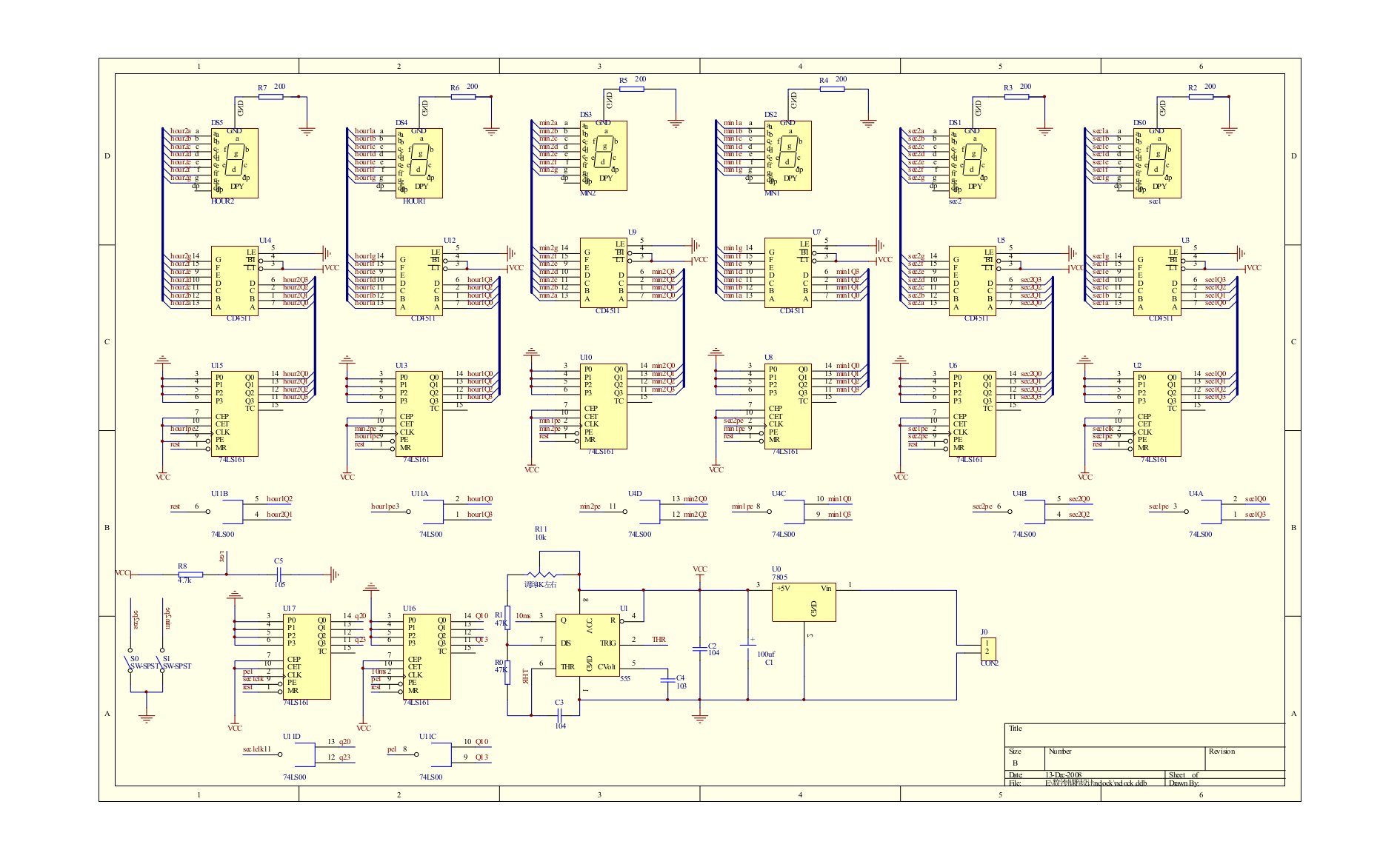Select capacitor C4 valued 103
This screenshot has height=867, width=1400.
click(x=667, y=680)
